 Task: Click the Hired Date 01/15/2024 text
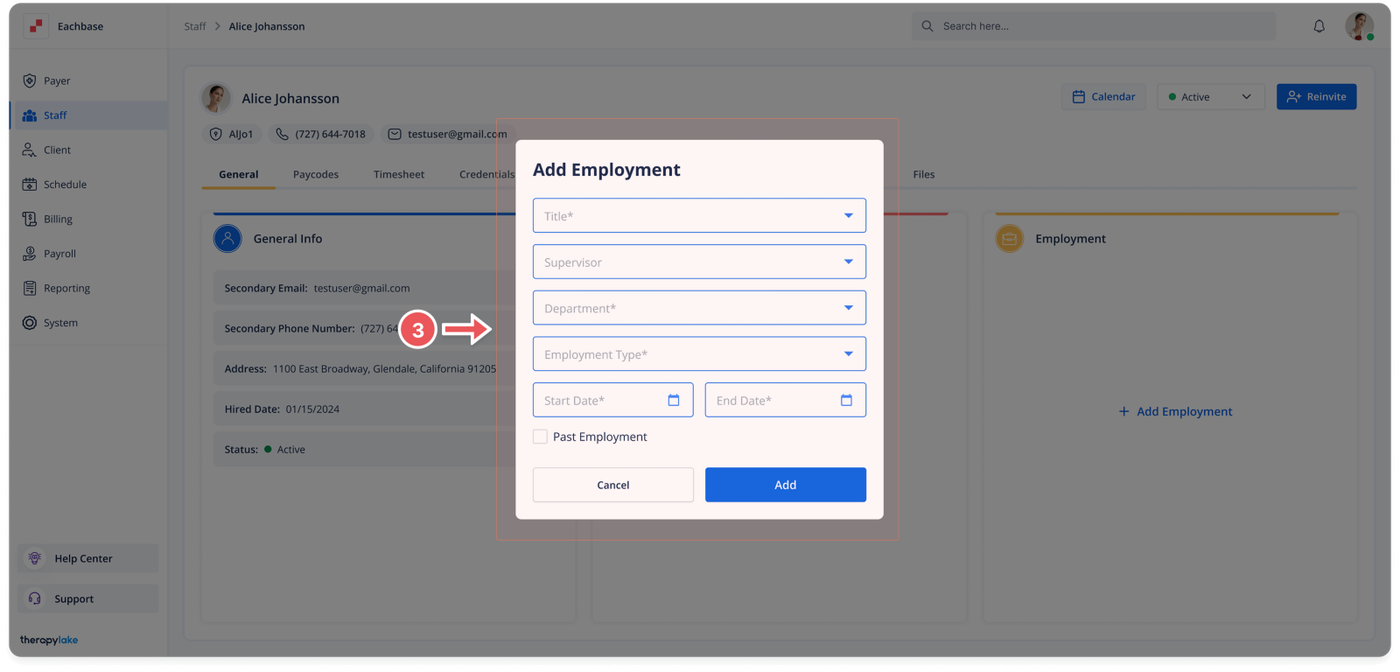click(x=282, y=409)
